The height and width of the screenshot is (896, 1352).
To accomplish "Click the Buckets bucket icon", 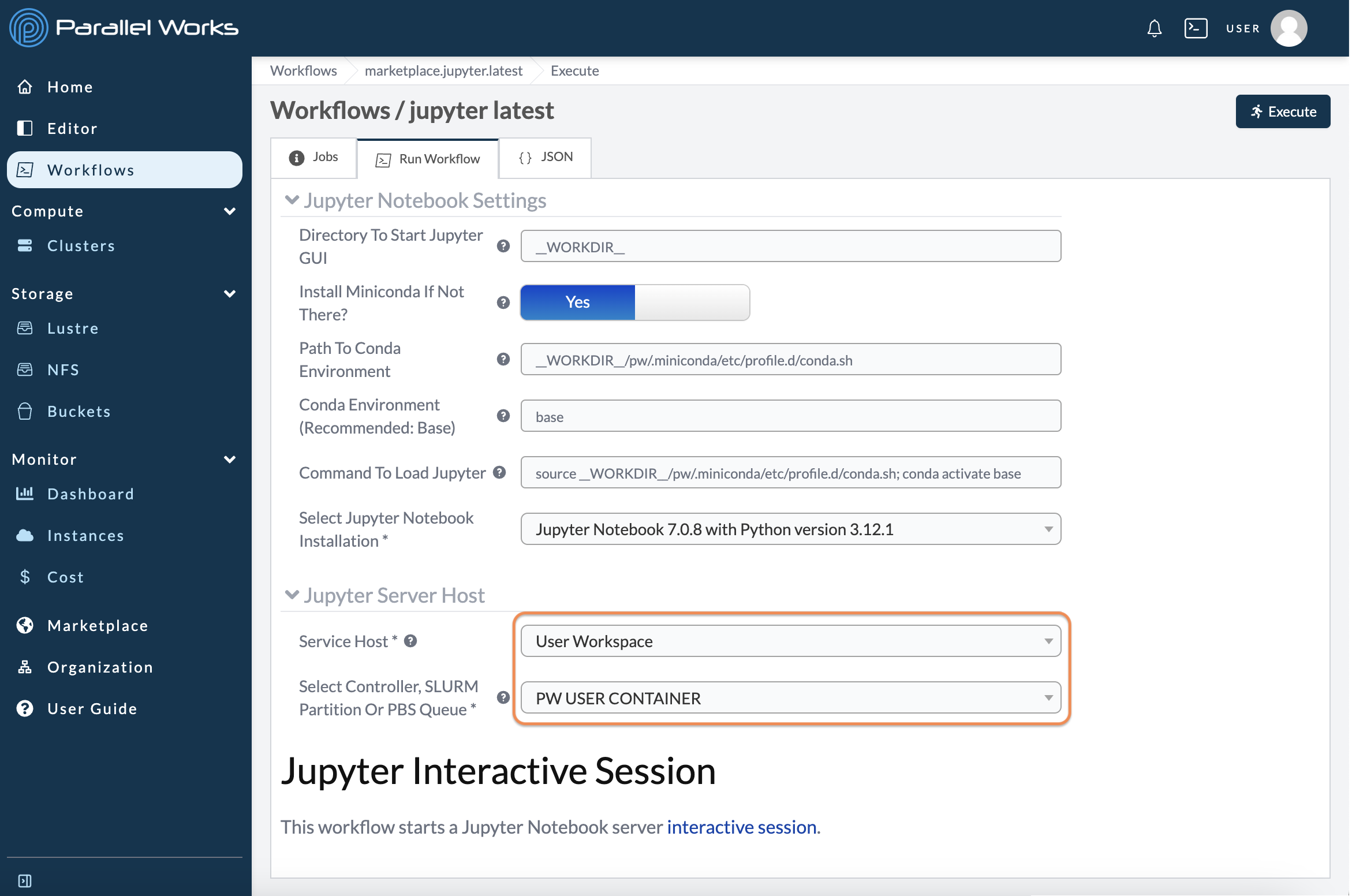I will click(25, 411).
